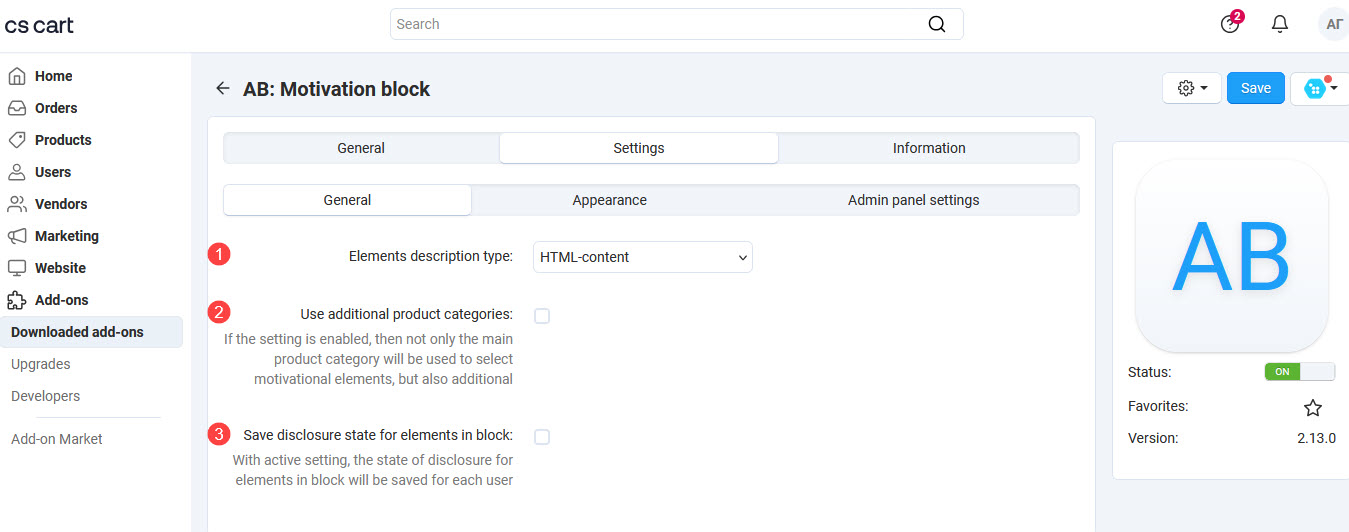Viewport: 1349px width, 532px height.
Task: Open the blue hexagon icon dropdown
Action: (1320, 88)
